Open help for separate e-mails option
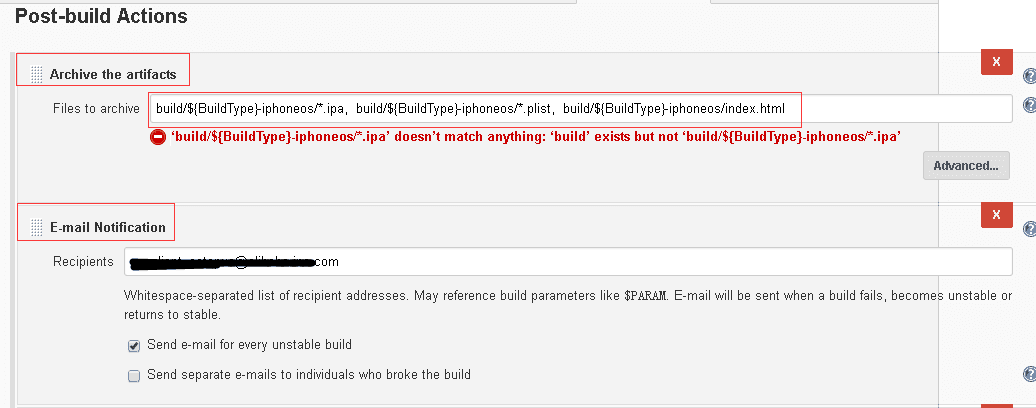 [1029, 374]
